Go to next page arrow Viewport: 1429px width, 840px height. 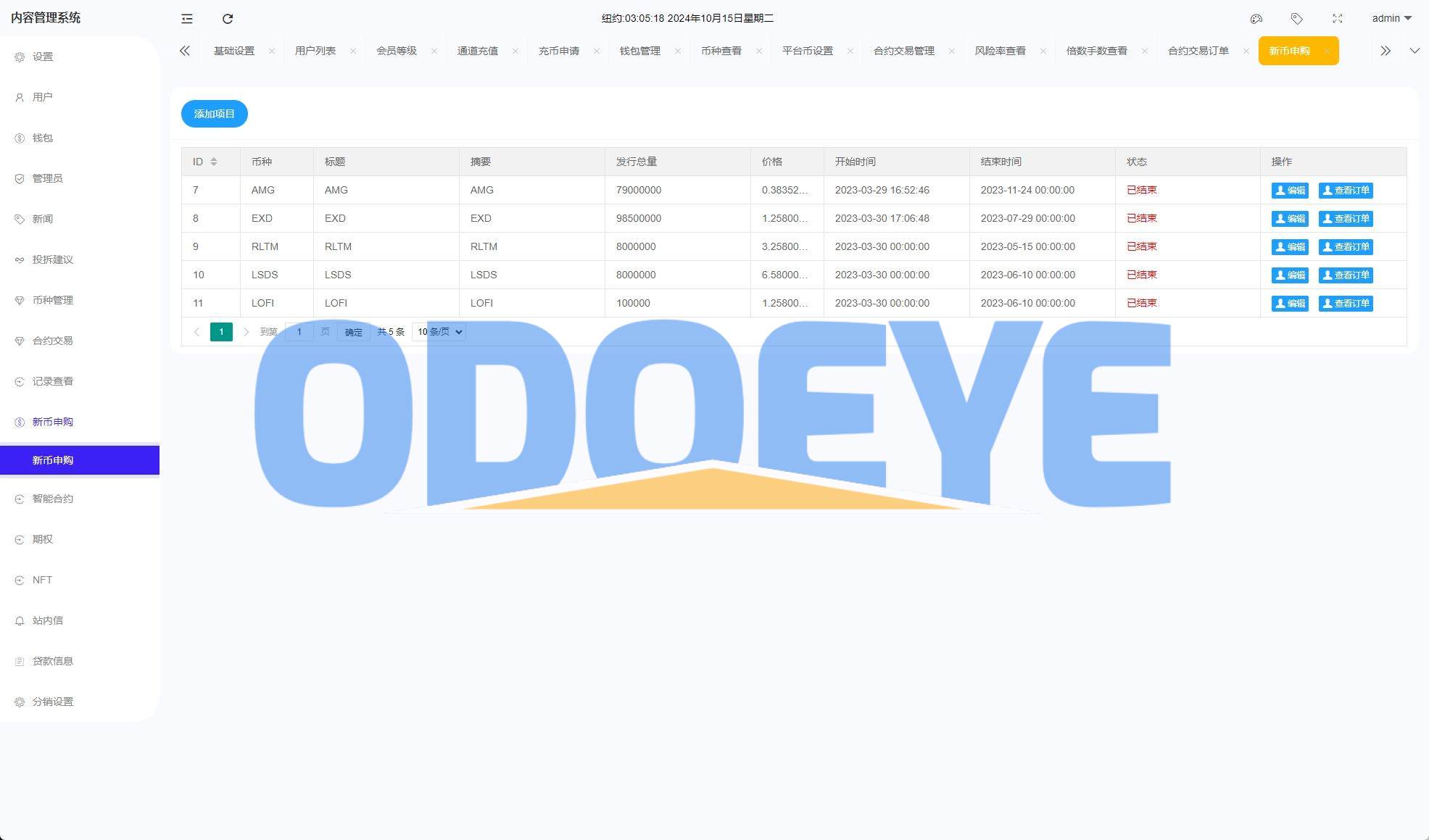pyautogui.click(x=247, y=332)
